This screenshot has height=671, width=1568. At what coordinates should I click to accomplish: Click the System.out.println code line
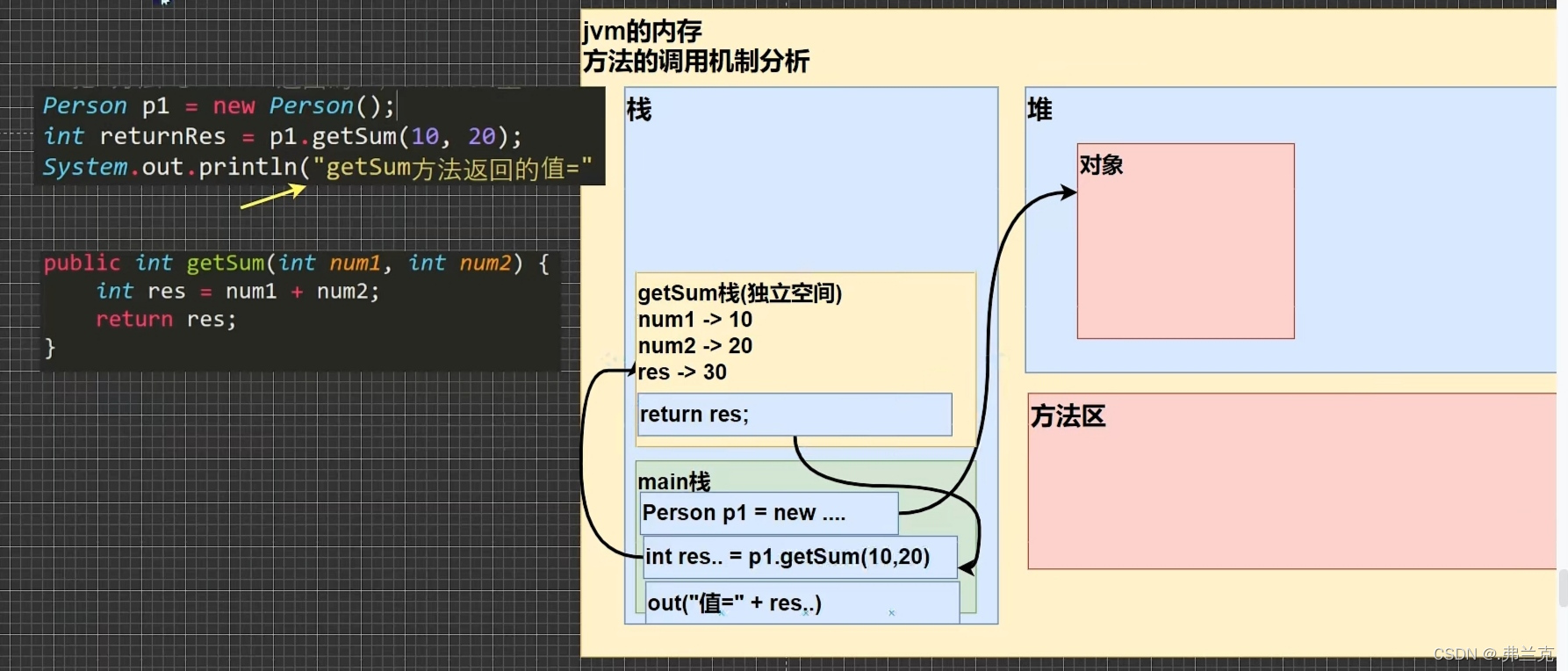click(x=317, y=168)
